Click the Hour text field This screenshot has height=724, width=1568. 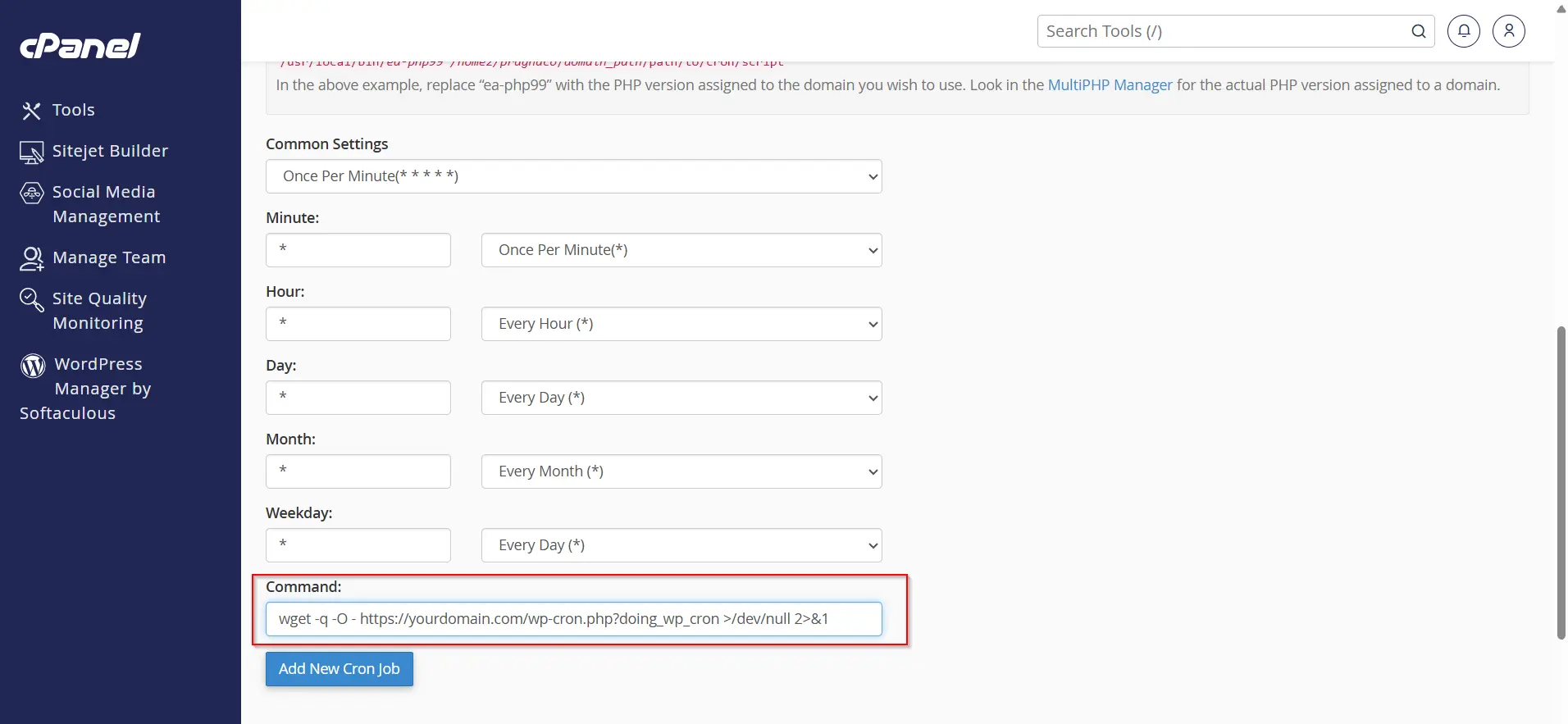click(358, 324)
